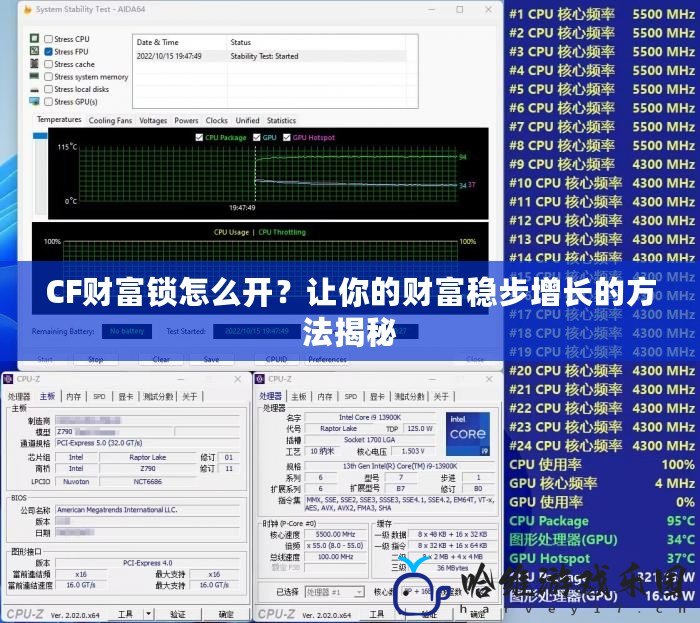Click the Preferences button in AIDA64

click(327, 359)
